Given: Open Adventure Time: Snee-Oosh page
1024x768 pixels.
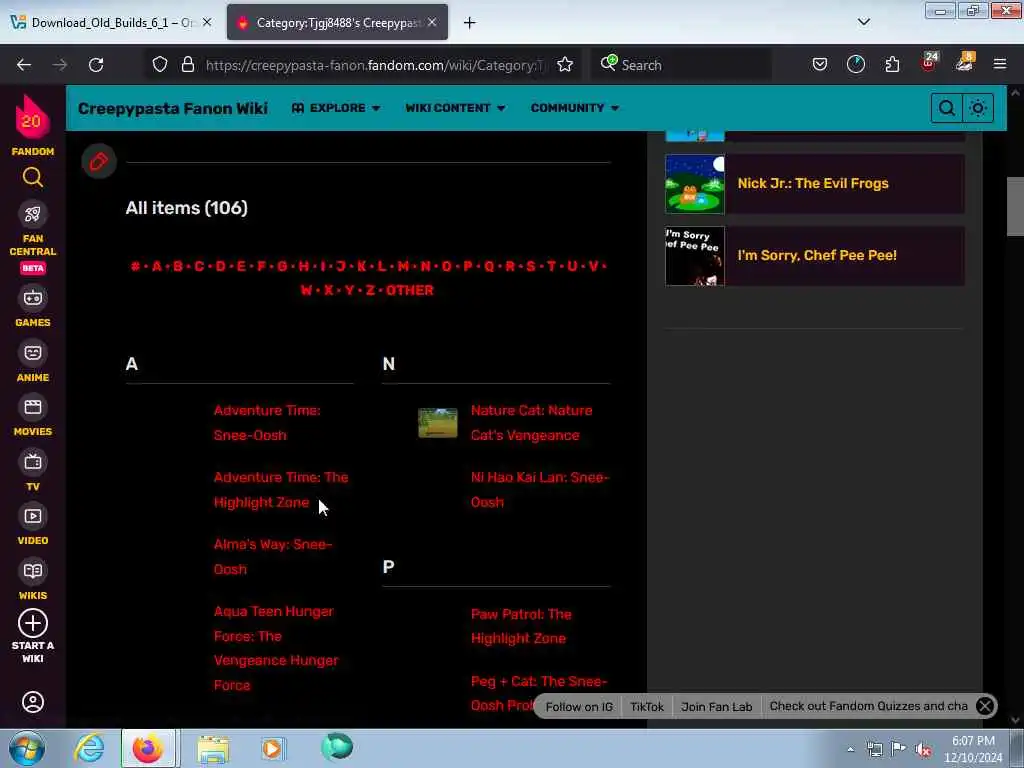Looking at the screenshot, I should 267,423.
